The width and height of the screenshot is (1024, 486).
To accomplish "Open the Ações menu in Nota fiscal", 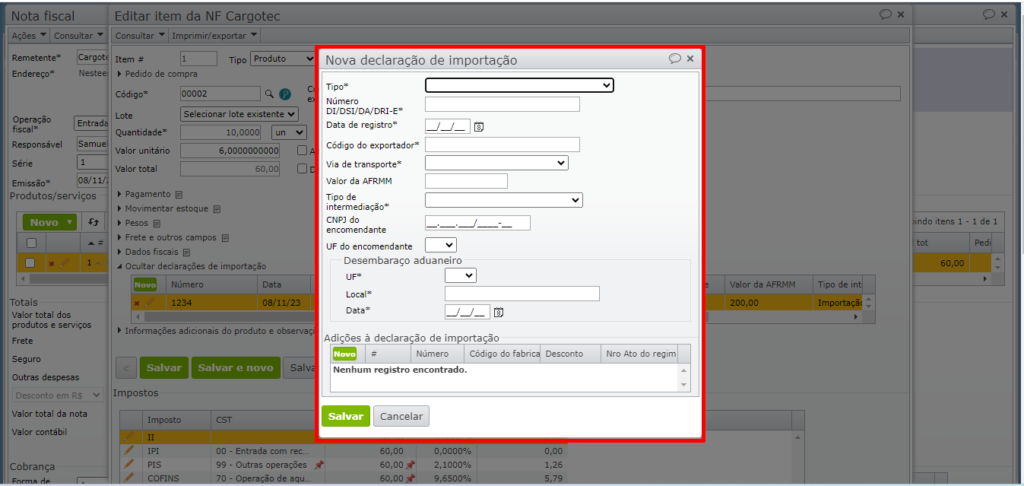I will click(29, 35).
